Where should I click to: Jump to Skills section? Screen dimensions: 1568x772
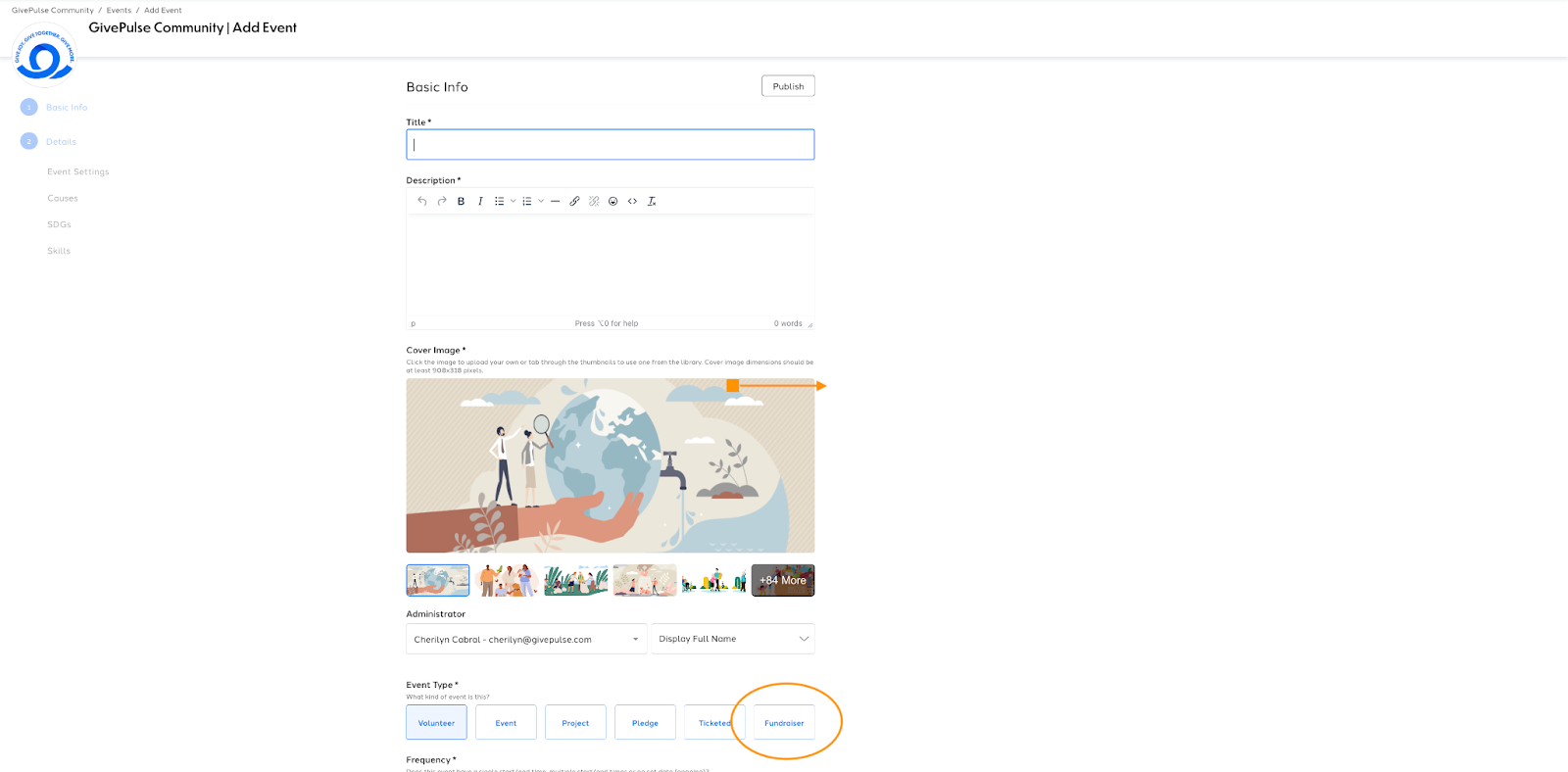(x=59, y=251)
